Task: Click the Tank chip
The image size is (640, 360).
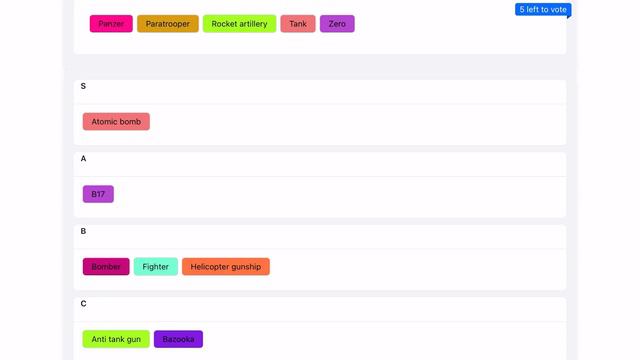Action: pyautogui.click(x=298, y=24)
